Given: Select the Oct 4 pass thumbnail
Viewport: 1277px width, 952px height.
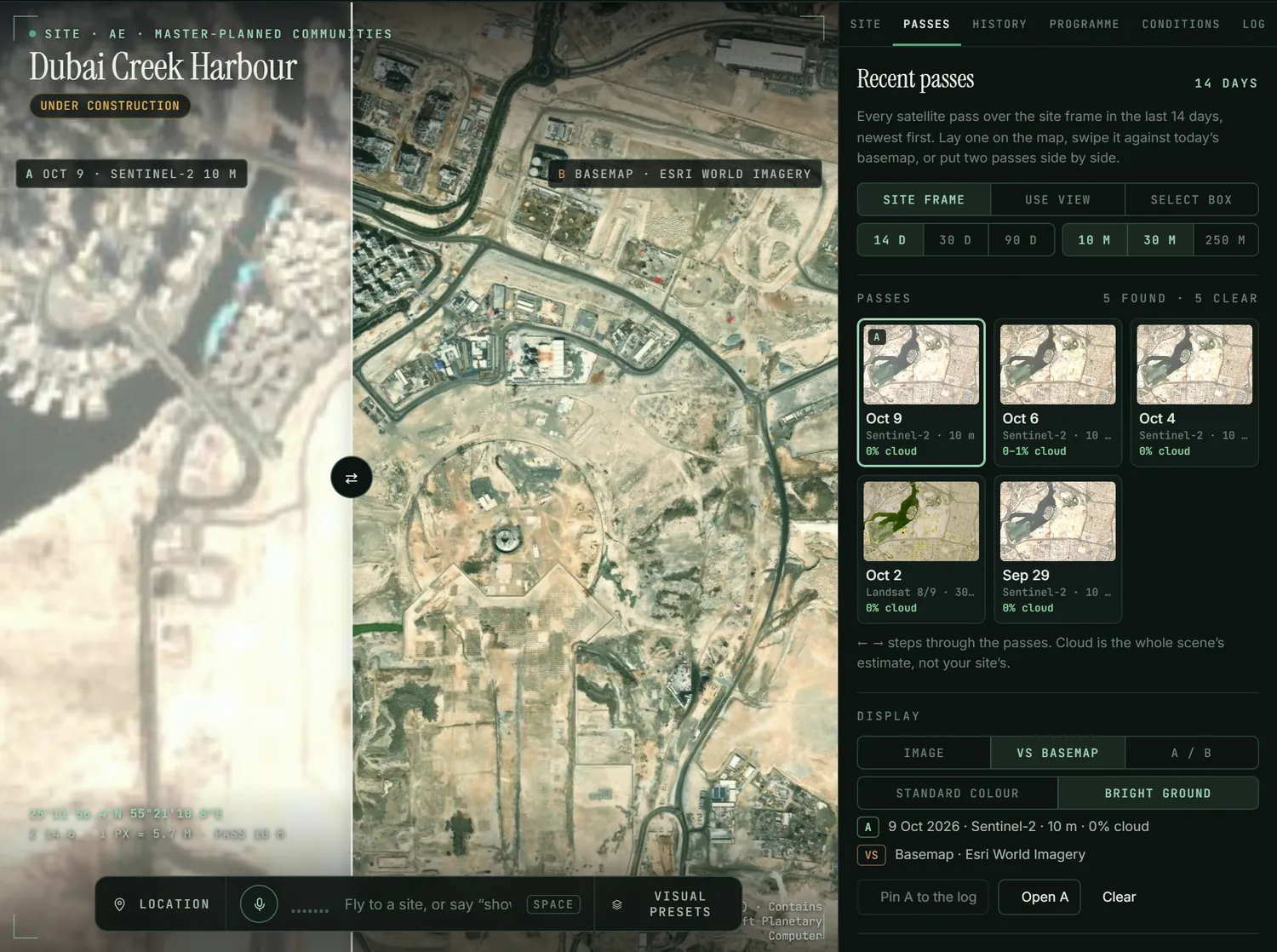Looking at the screenshot, I should [x=1194, y=393].
